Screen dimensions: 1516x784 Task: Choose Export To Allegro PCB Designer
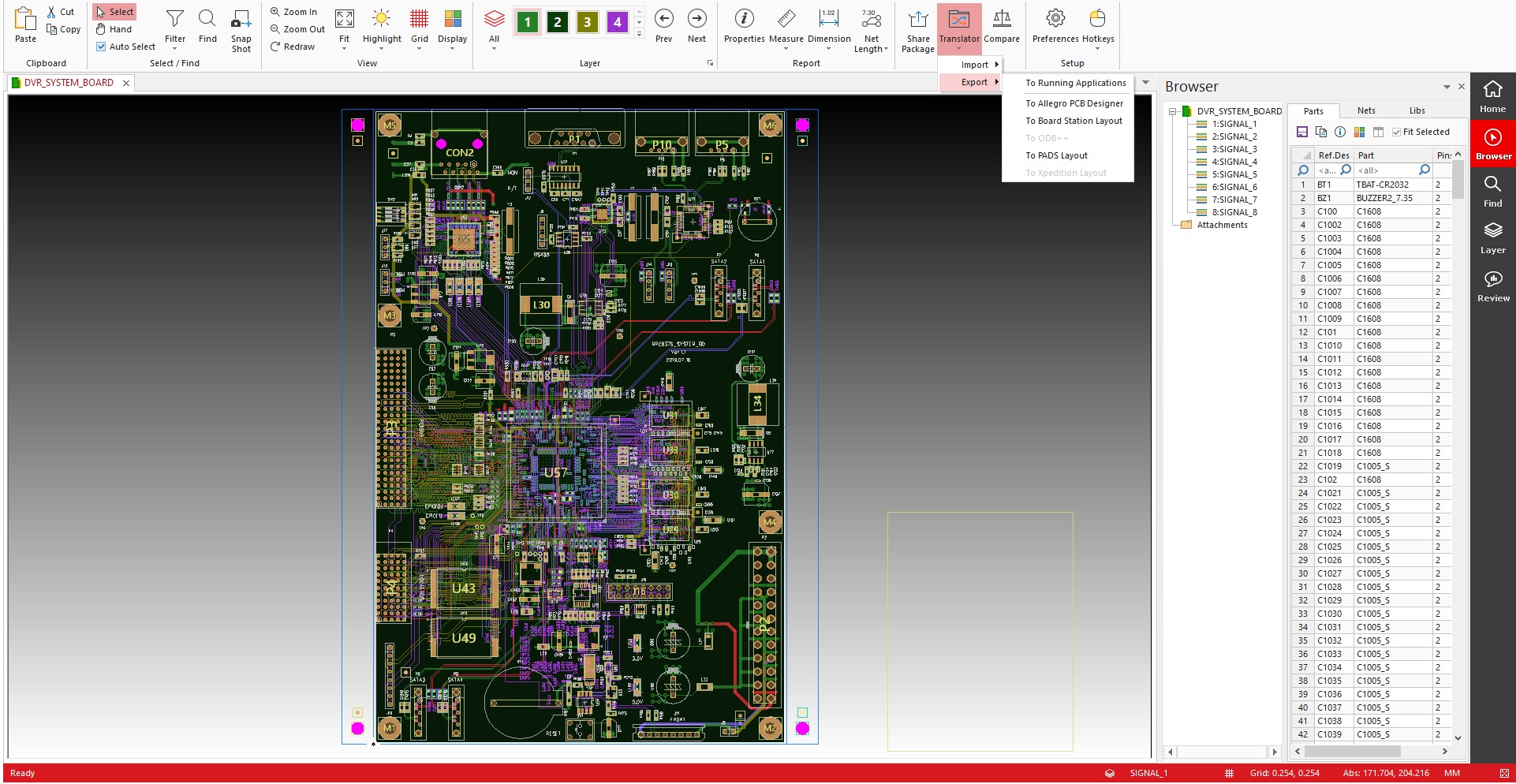coord(1074,103)
